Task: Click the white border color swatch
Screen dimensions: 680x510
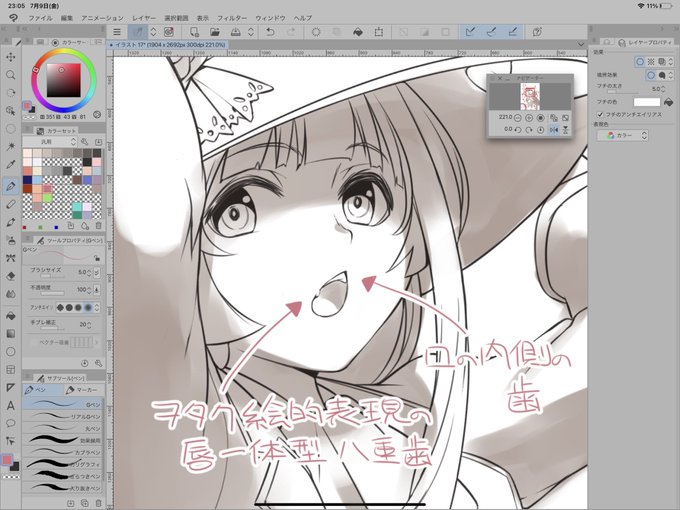Action: tap(647, 102)
